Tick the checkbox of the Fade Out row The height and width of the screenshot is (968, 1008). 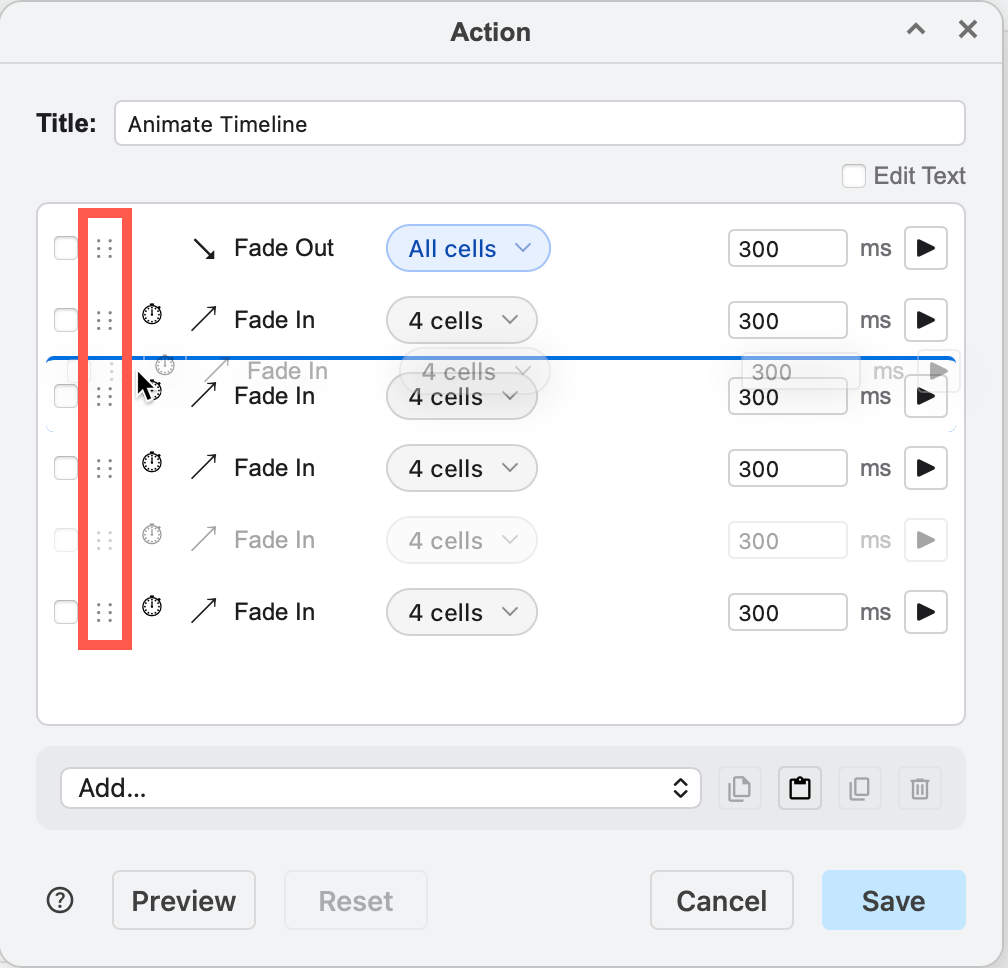(66, 248)
